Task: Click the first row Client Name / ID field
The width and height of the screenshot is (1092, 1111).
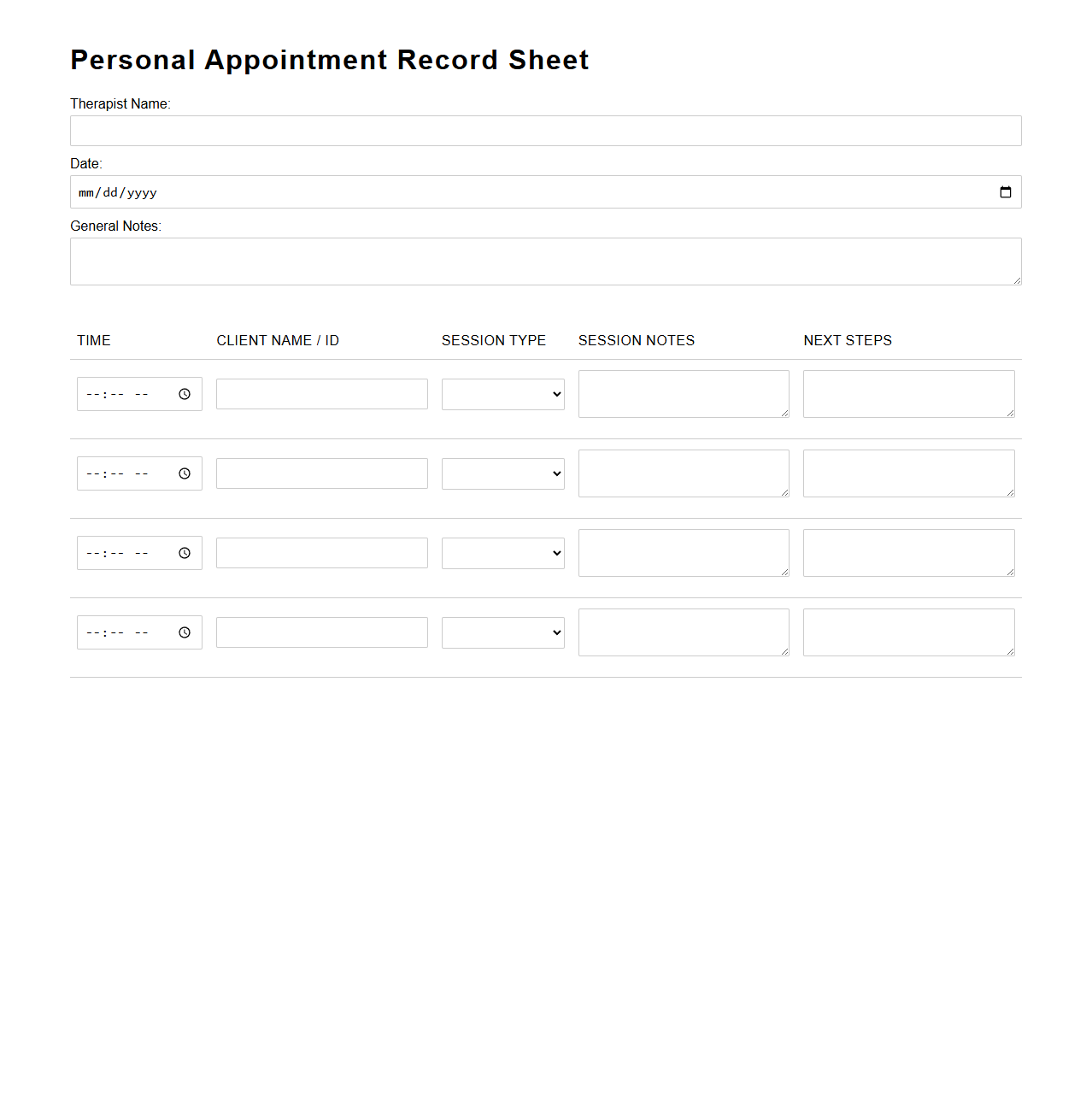Action: pos(321,394)
